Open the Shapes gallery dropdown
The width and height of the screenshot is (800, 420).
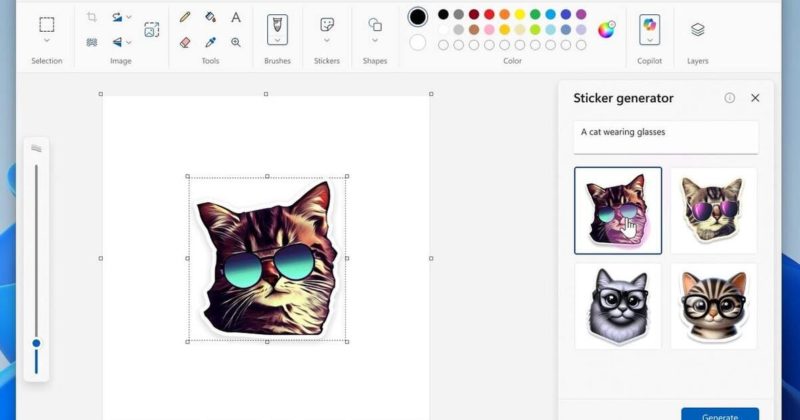click(x=375, y=42)
